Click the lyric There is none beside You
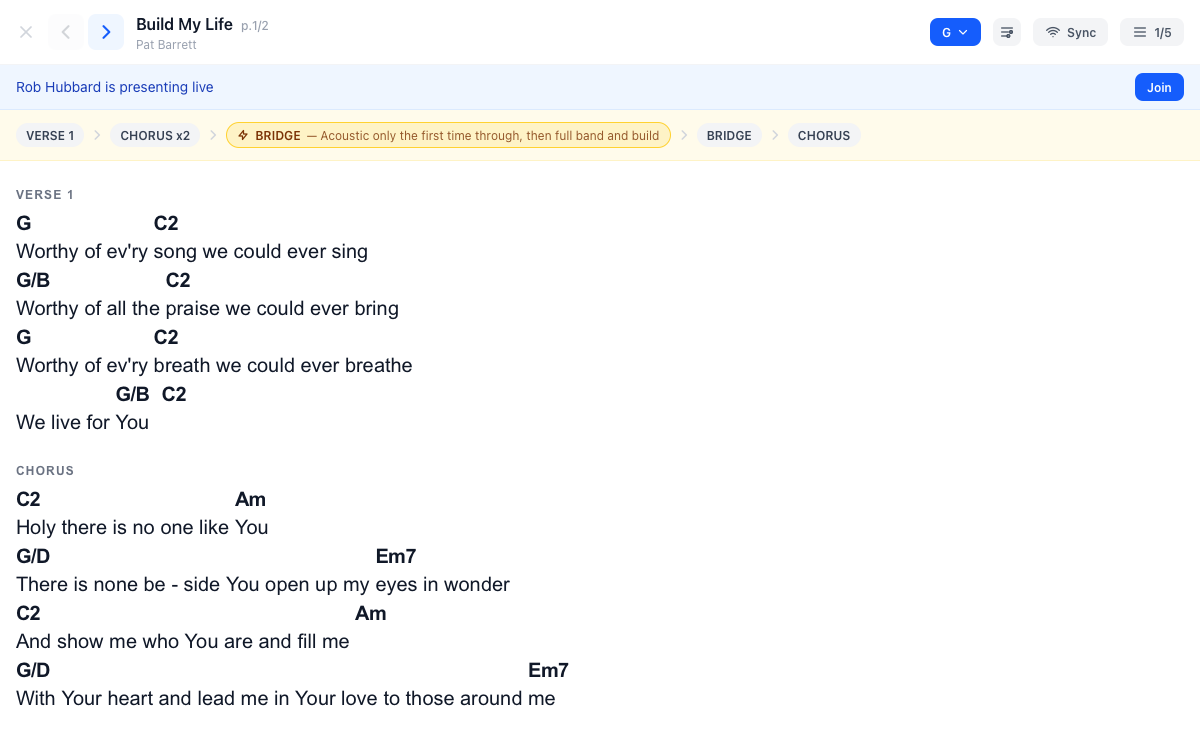1200x750 pixels. pyautogui.click(x=263, y=584)
